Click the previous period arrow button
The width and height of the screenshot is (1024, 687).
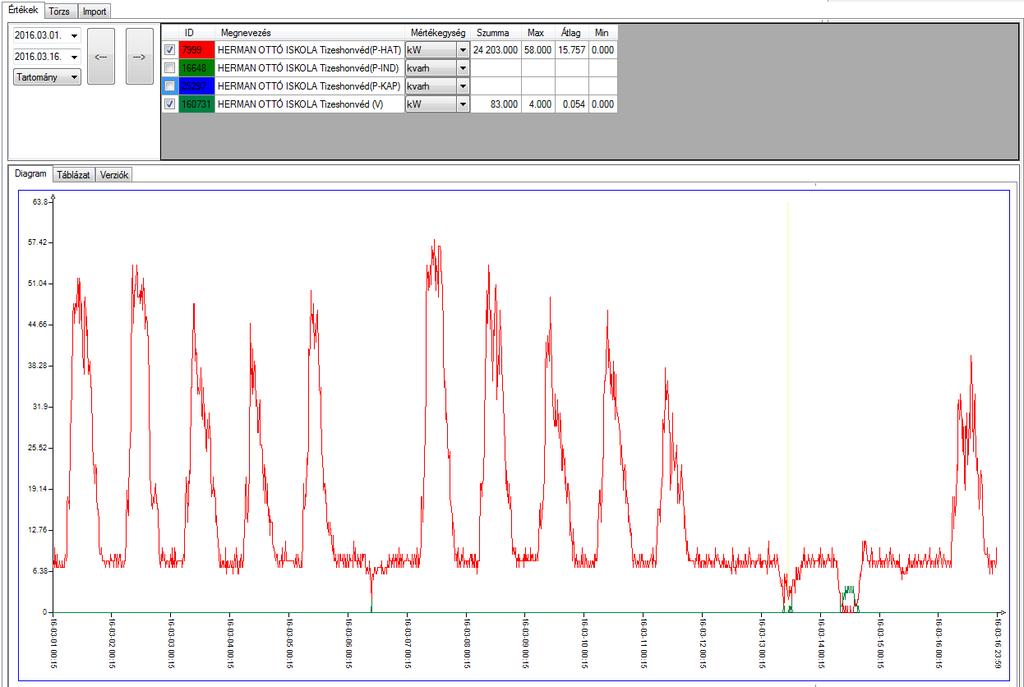coord(101,56)
